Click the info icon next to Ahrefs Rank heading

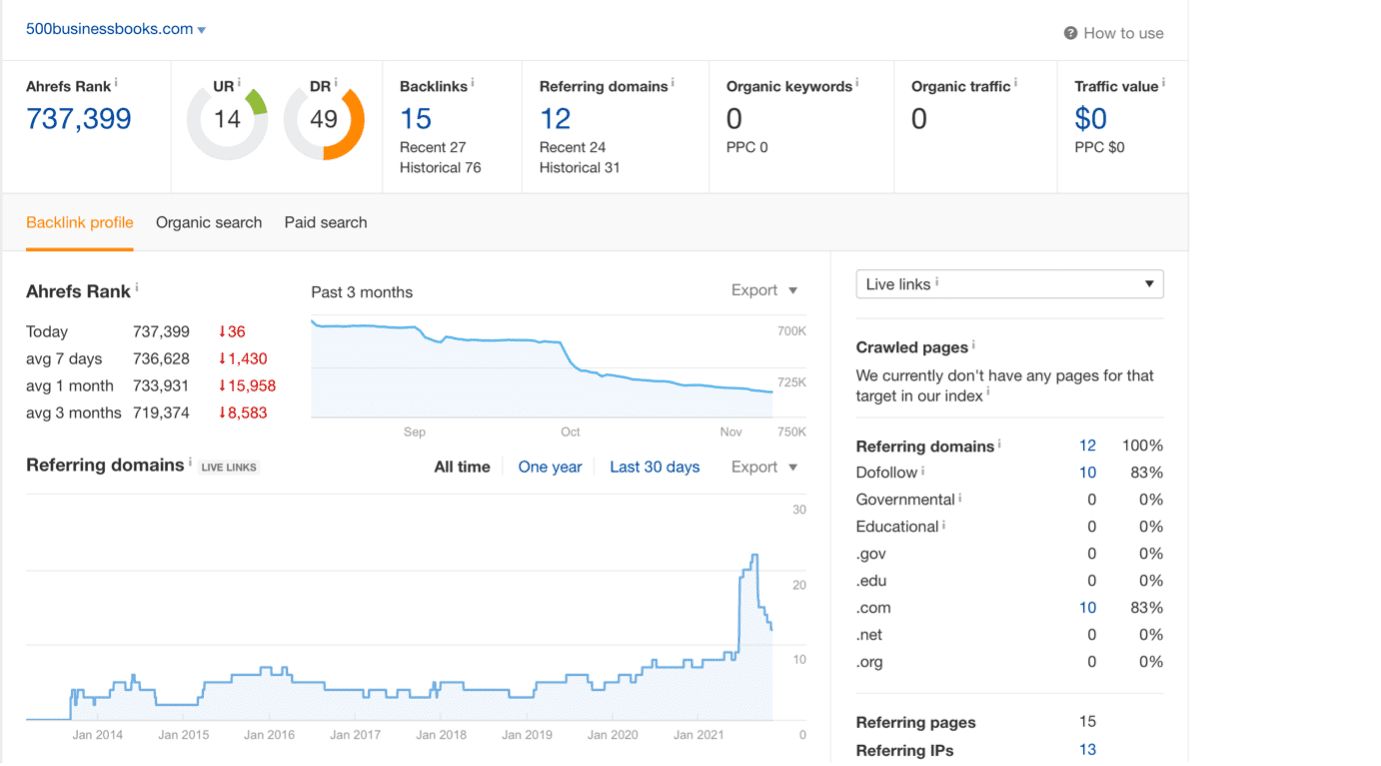click(116, 83)
